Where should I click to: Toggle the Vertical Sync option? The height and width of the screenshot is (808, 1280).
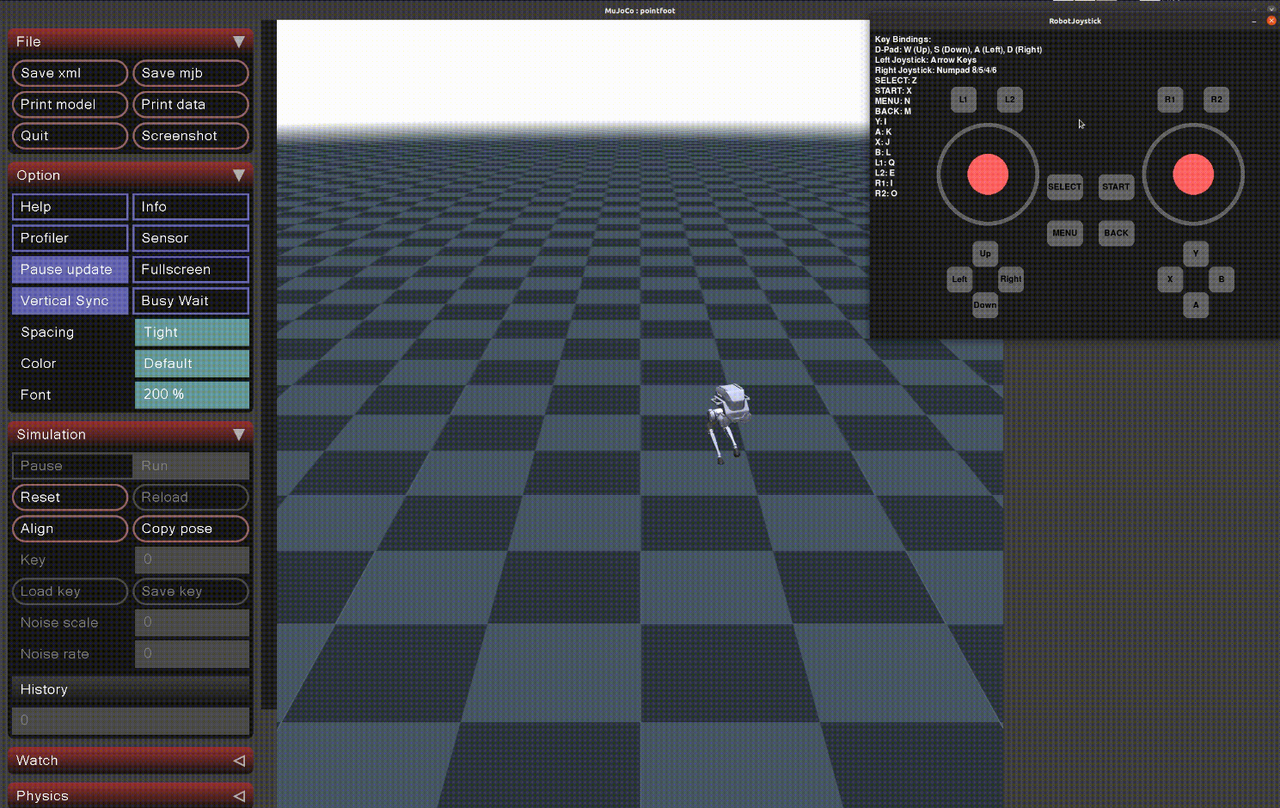click(x=70, y=301)
